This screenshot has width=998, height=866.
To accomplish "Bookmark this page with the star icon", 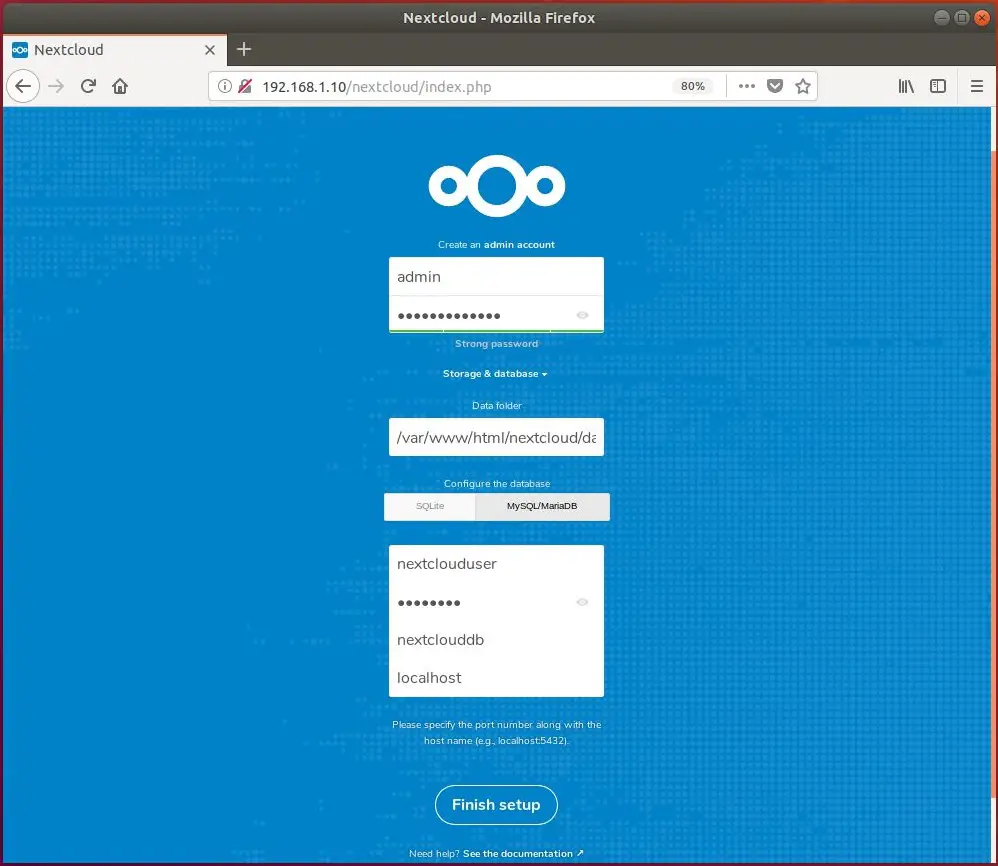I will click(x=803, y=86).
